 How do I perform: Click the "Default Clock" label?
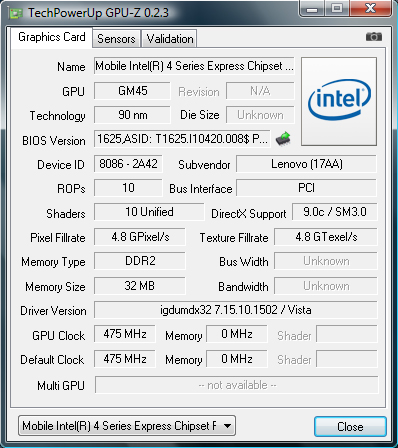point(52,360)
